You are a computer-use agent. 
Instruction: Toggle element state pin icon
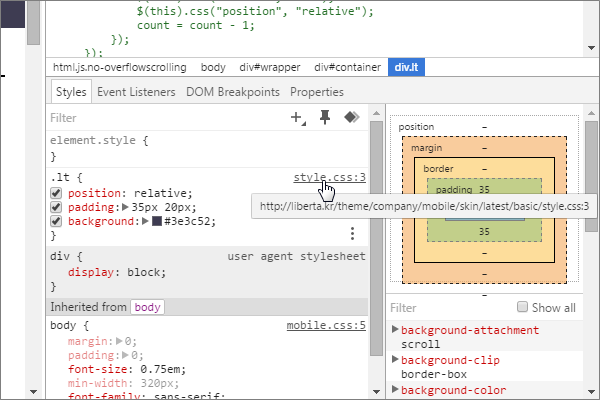pos(325,117)
